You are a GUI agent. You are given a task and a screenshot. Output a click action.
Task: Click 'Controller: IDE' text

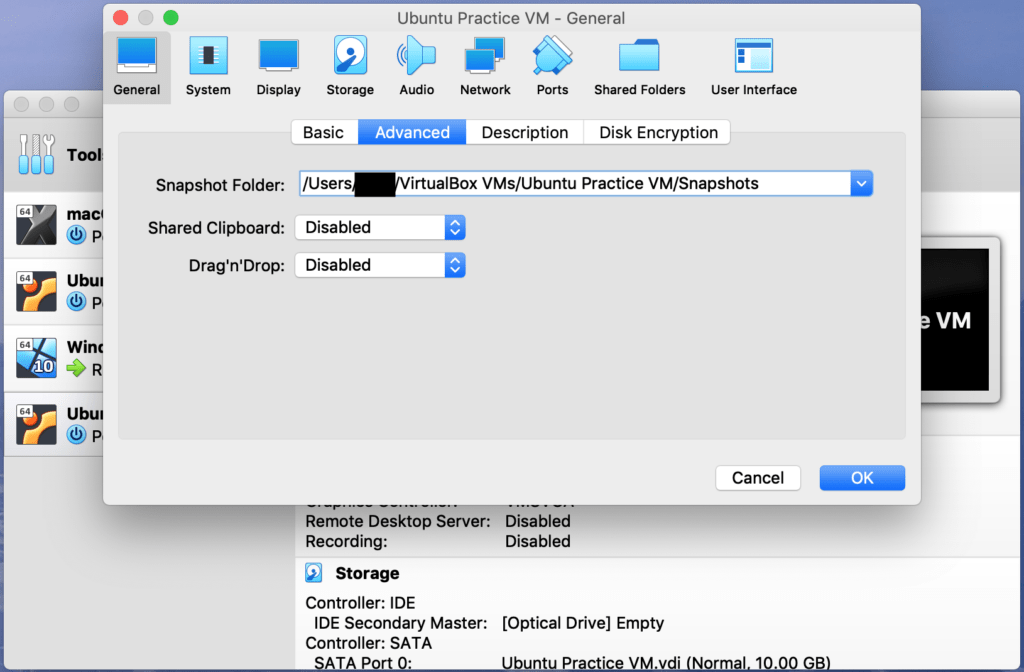point(360,603)
